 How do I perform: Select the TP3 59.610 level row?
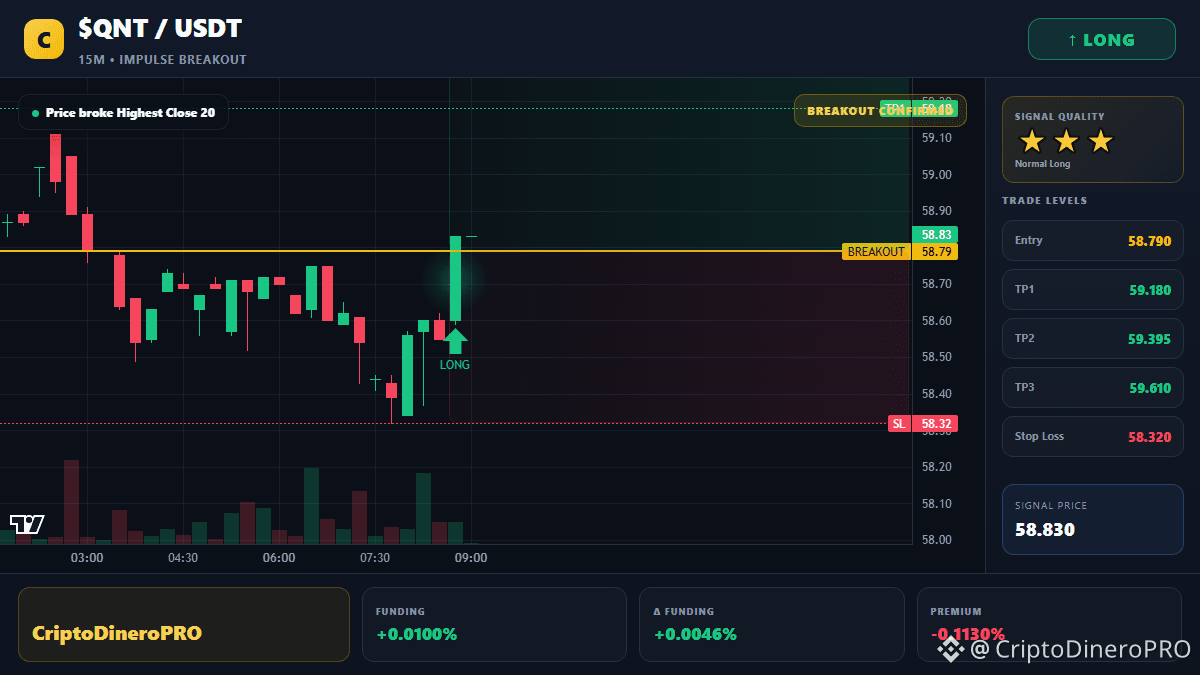click(x=1092, y=388)
